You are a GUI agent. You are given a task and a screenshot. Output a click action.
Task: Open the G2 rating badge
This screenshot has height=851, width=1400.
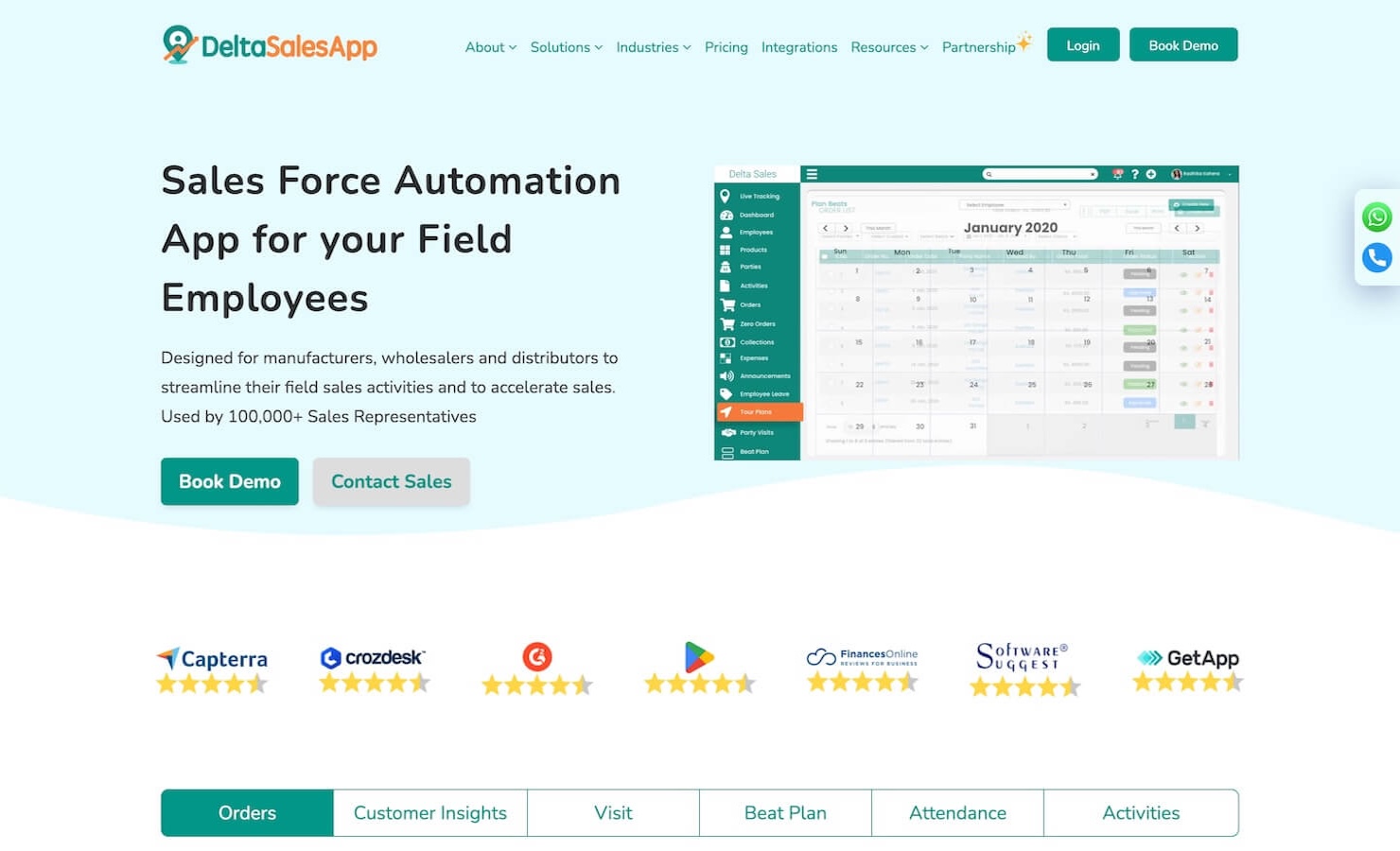(536, 669)
